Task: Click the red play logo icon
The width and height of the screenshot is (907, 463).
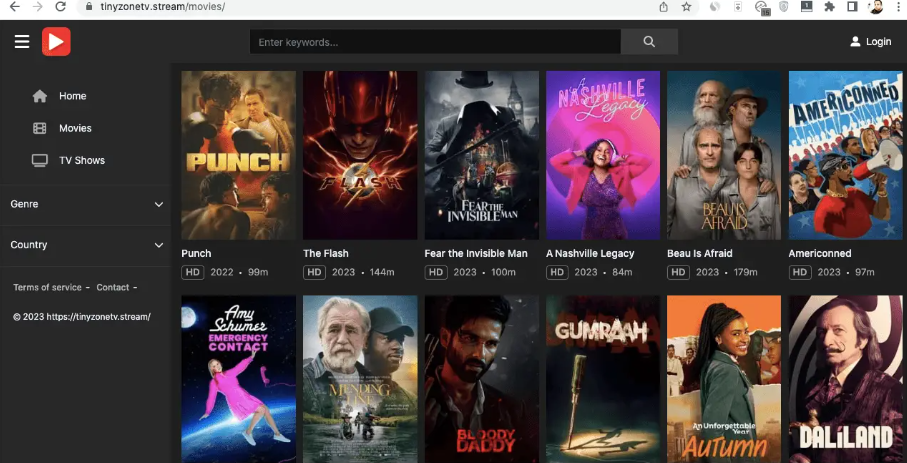Action: click(x=56, y=42)
